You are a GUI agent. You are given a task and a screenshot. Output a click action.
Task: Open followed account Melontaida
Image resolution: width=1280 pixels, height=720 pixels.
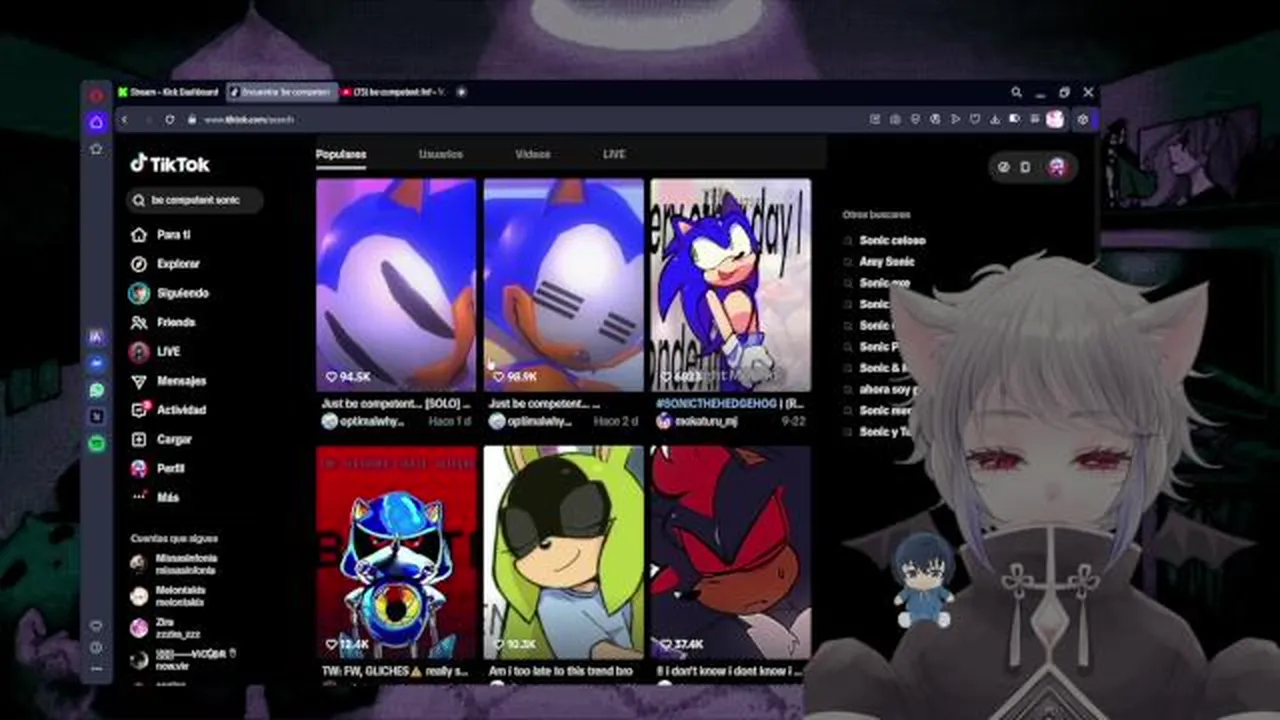point(167,596)
